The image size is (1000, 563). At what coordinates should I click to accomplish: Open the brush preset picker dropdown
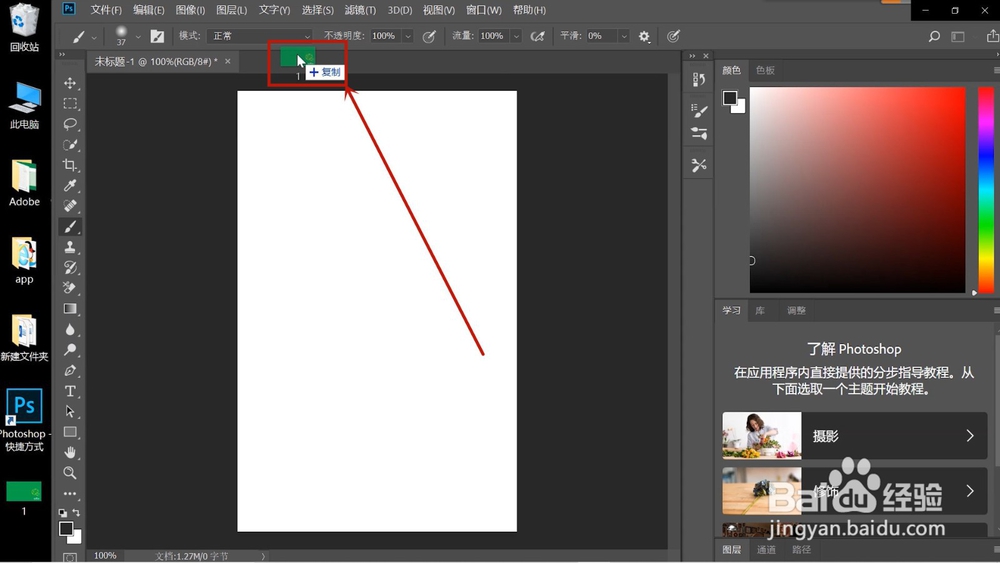tap(138, 37)
